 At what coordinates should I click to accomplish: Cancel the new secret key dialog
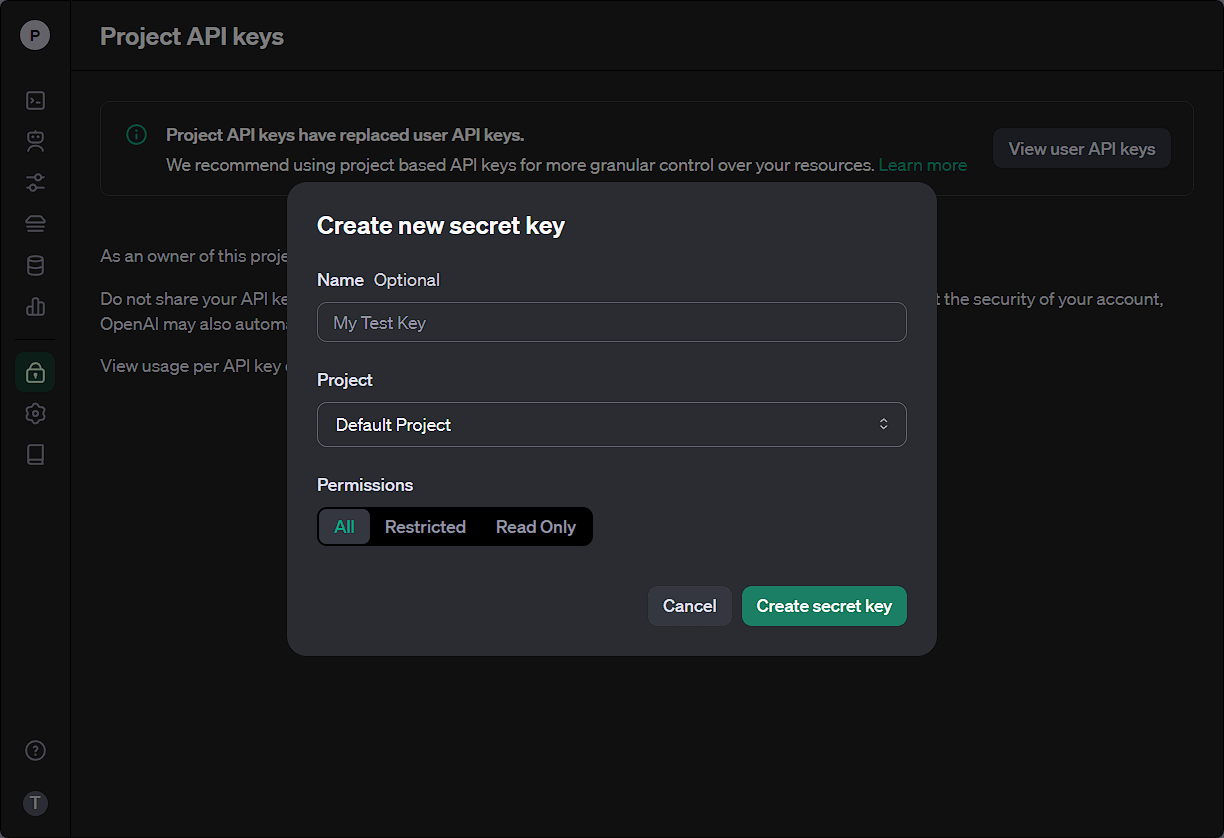pos(689,606)
